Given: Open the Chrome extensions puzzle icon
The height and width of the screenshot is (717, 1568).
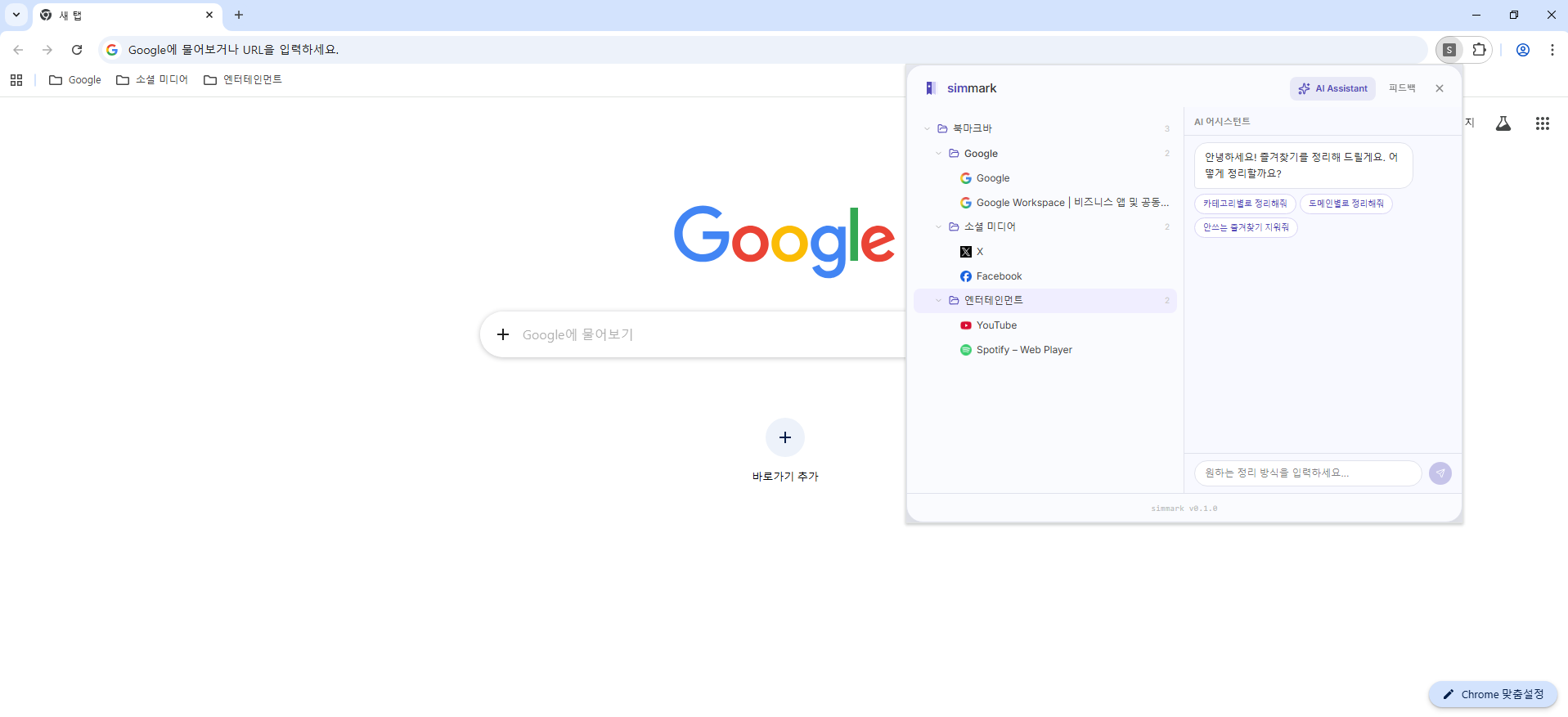Looking at the screenshot, I should click(1479, 50).
